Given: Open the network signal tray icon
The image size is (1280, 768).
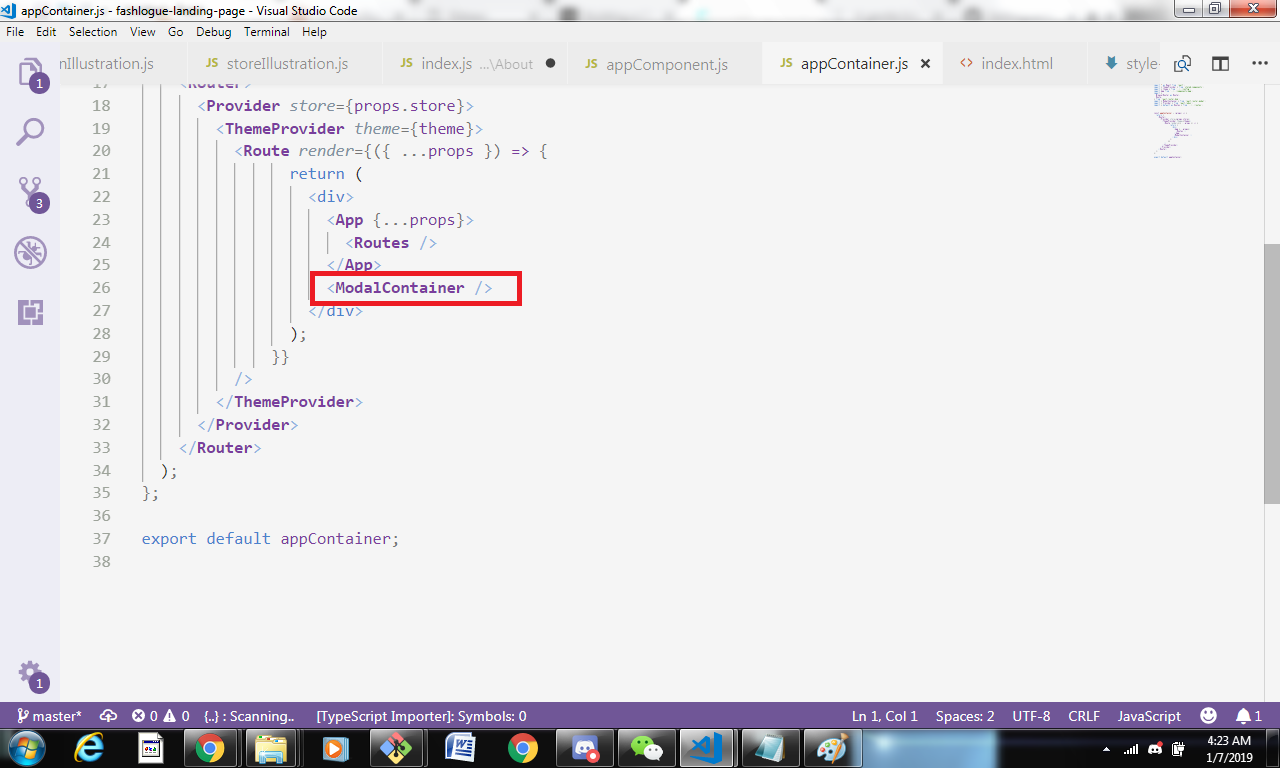Looking at the screenshot, I should 1131,749.
